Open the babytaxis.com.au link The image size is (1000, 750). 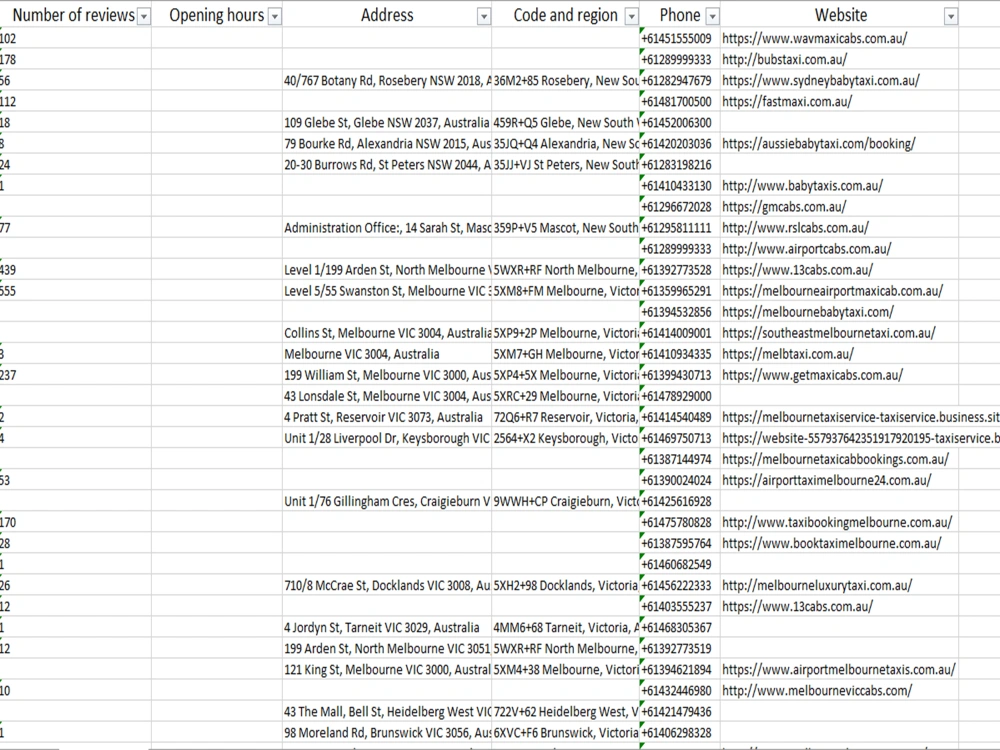[802, 186]
